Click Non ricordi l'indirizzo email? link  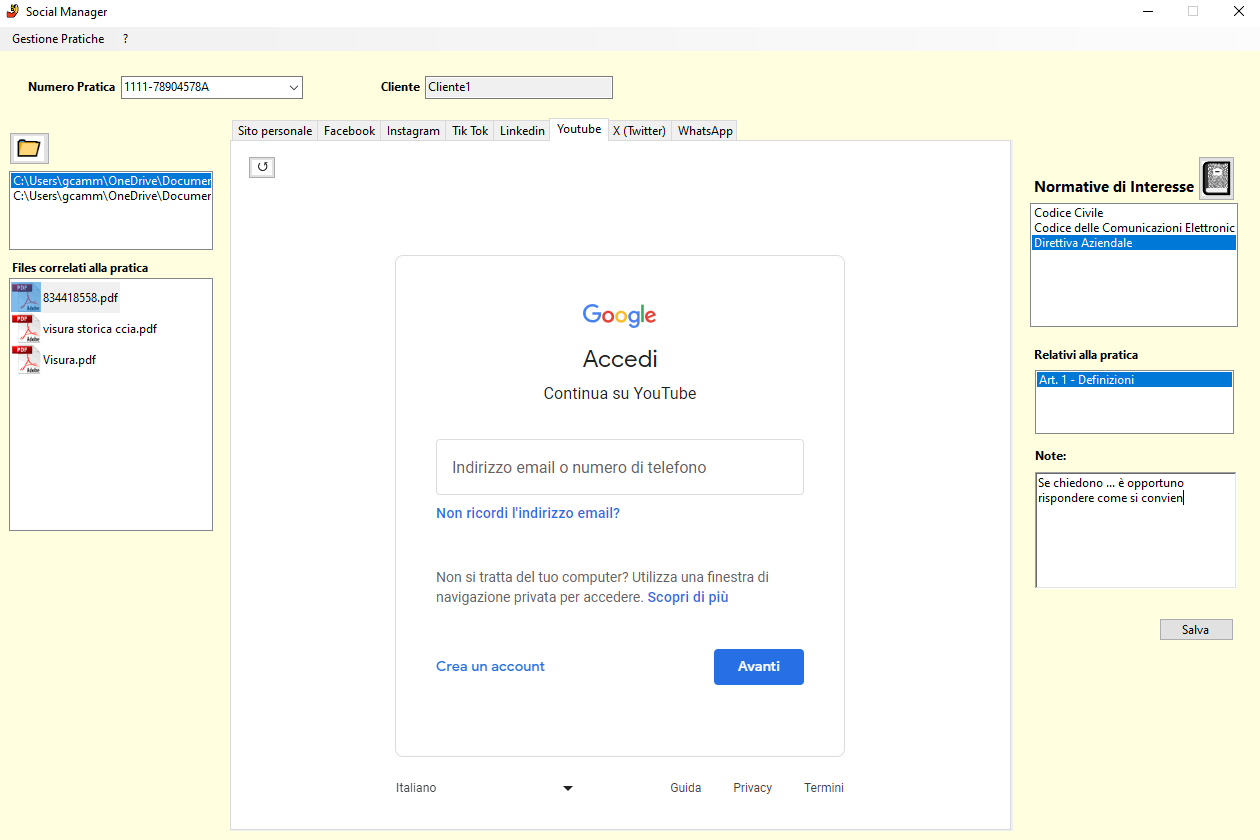pyautogui.click(x=528, y=514)
